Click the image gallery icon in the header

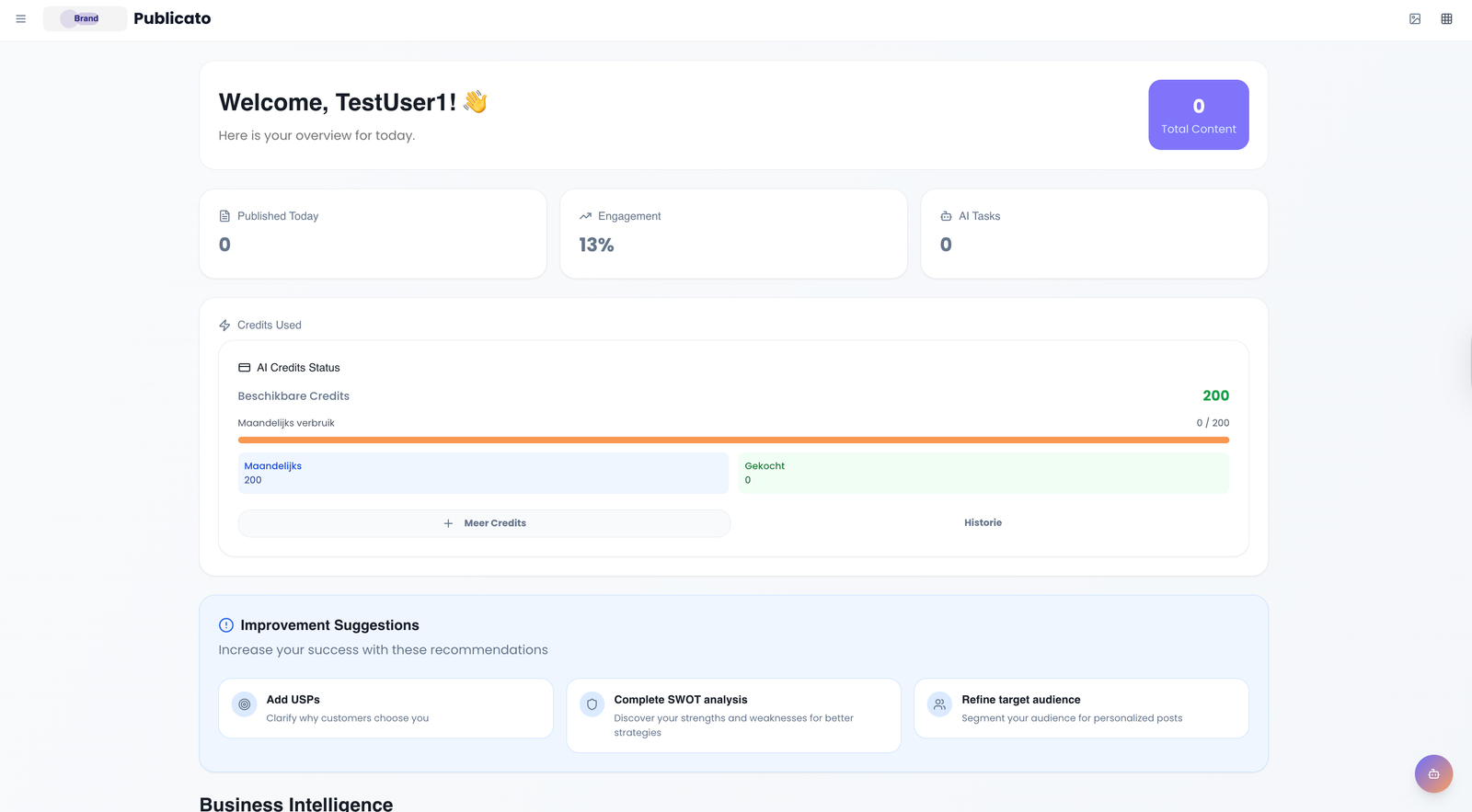(x=1415, y=18)
